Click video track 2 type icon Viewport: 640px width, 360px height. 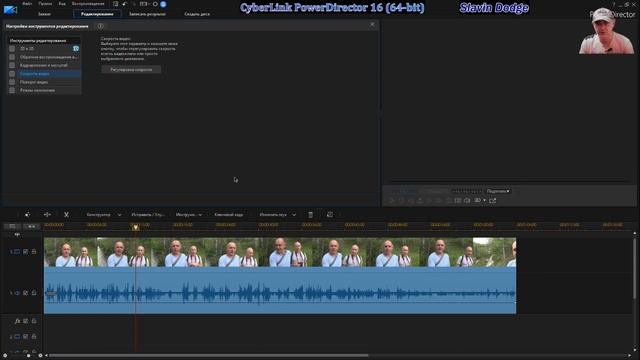[x=17, y=337]
